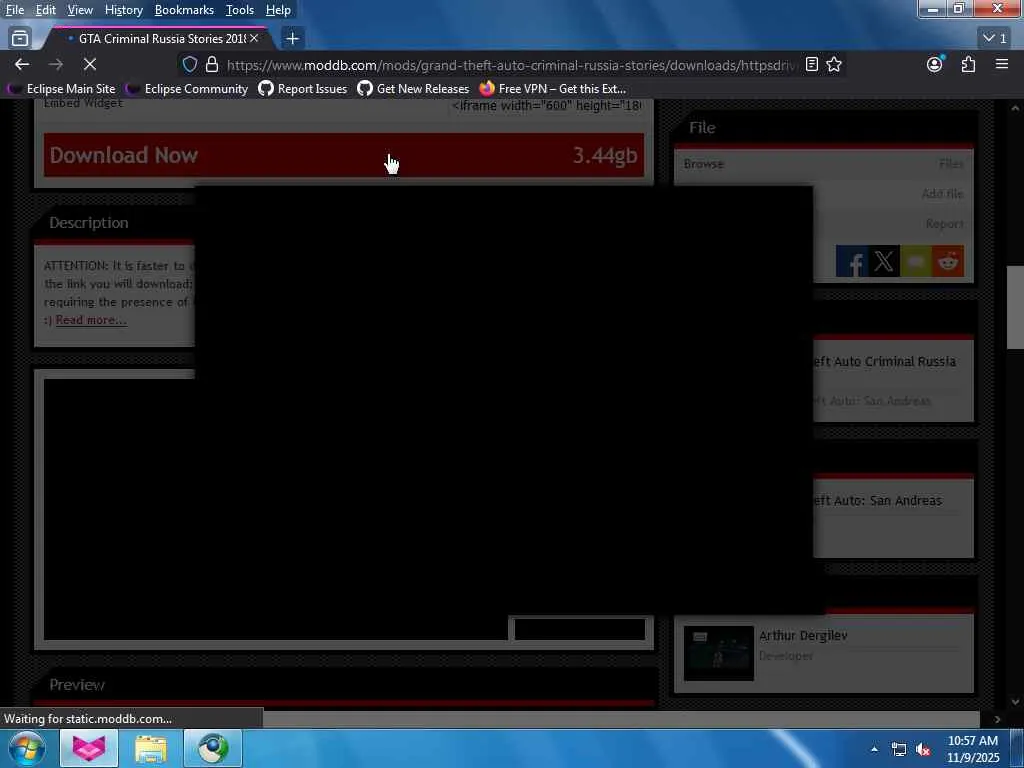Open Get New Releases bookmark
The height and width of the screenshot is (768, 1024).
pyautogui.click(x=413, y=89)
